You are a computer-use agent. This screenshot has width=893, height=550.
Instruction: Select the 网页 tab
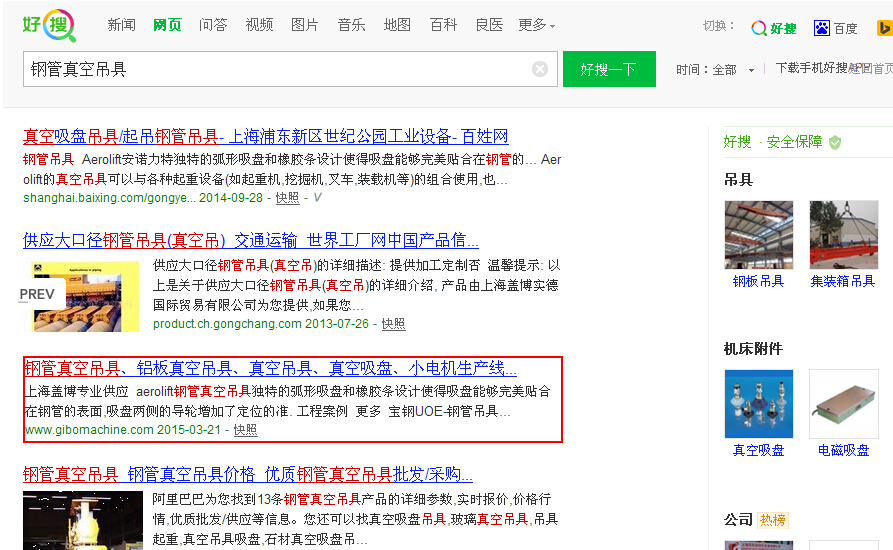pyautogui.click(x=167, y=25)
